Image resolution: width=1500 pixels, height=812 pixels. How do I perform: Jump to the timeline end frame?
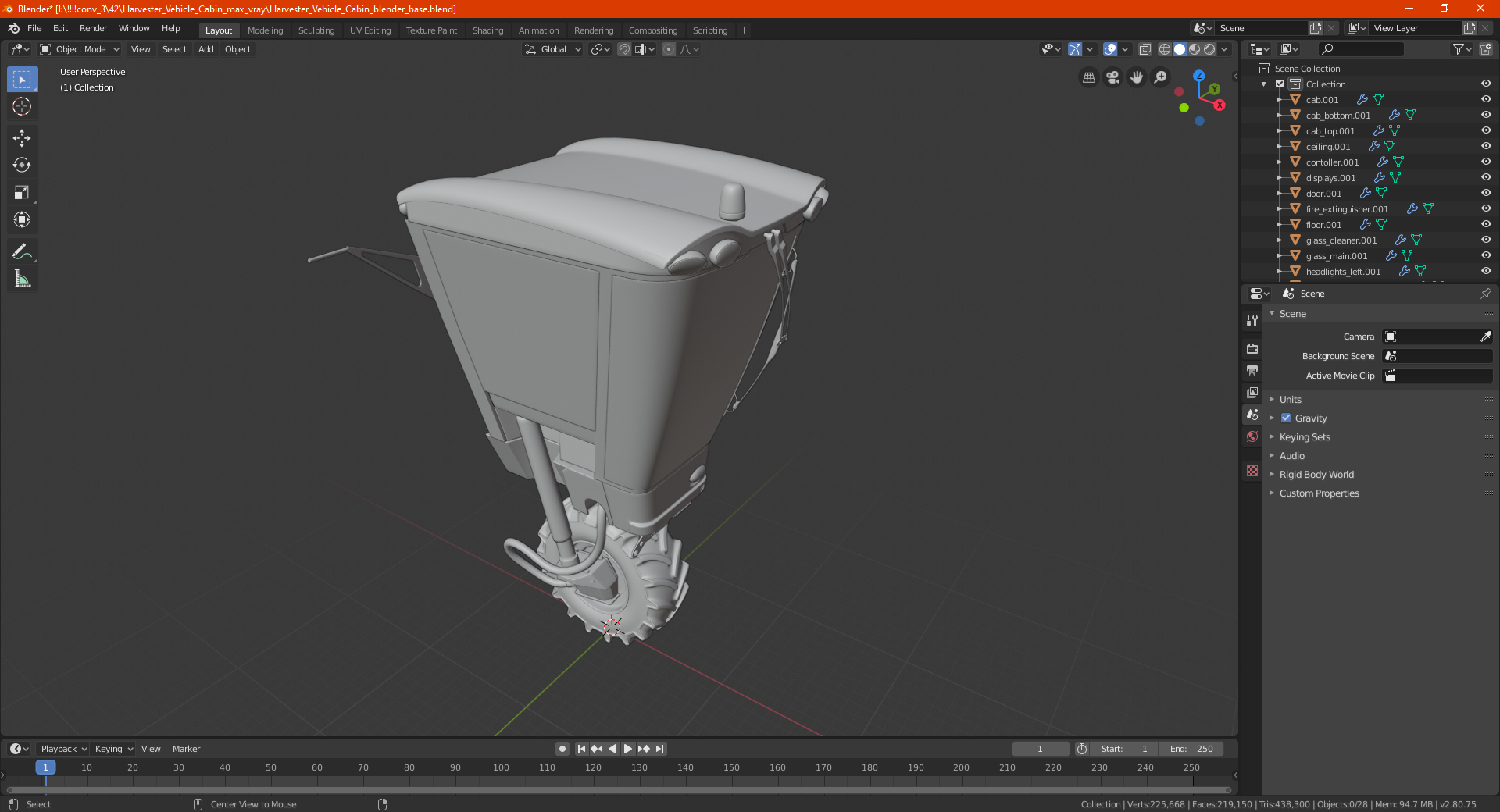point(659,749)
